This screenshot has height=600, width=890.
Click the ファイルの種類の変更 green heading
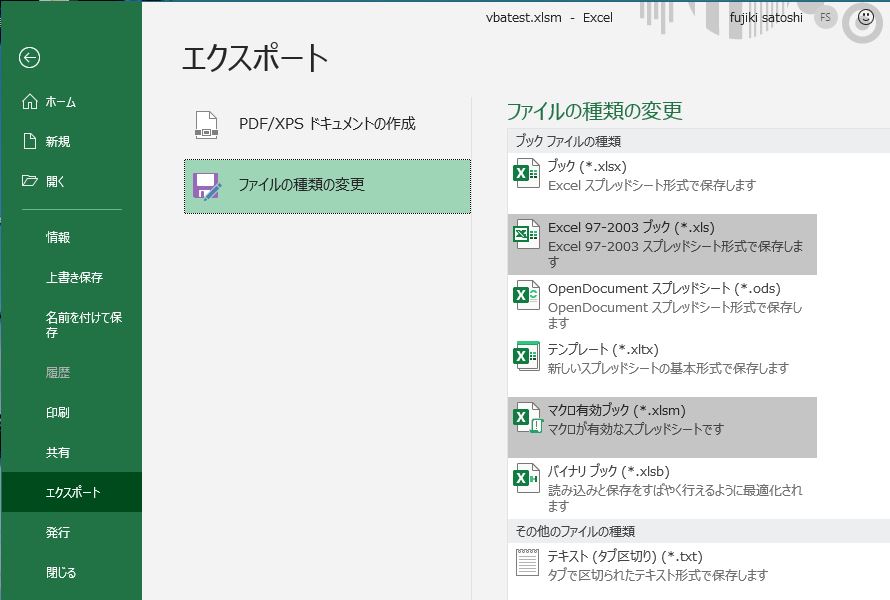pos(594,111)
